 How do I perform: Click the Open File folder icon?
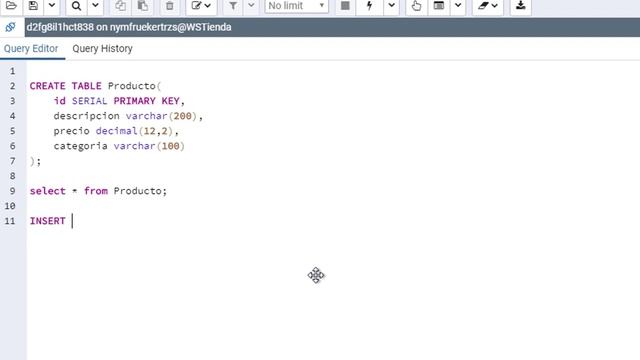11,6
